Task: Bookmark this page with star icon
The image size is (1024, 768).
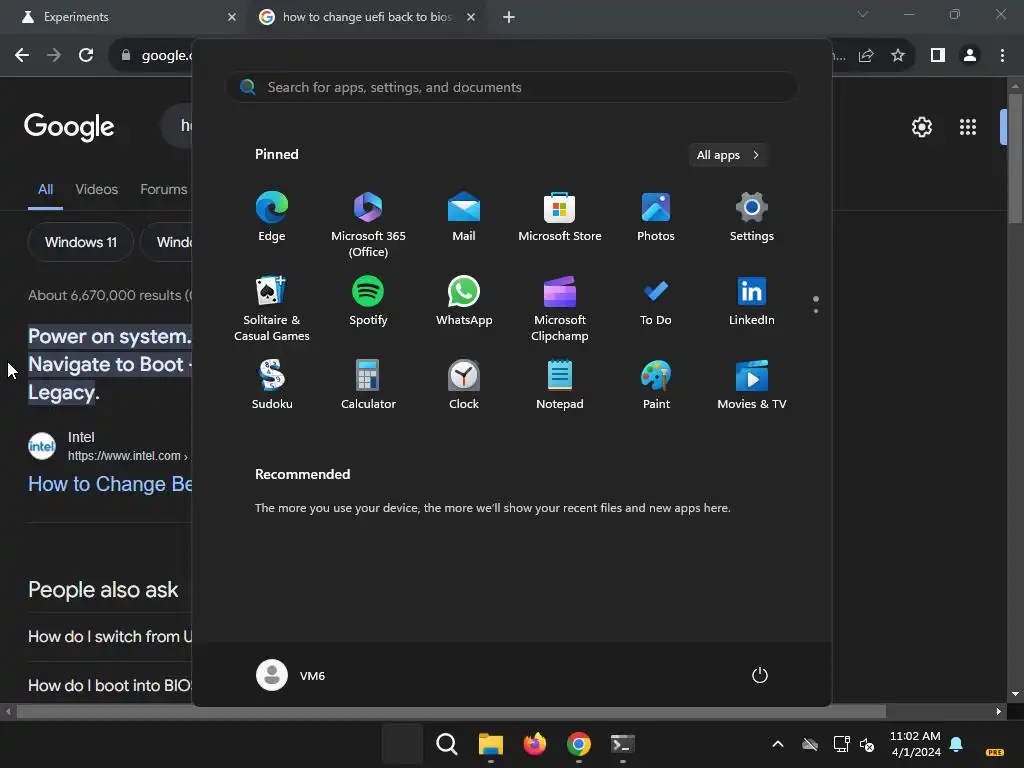Action: pyautogui.click(x=898, y=56)
